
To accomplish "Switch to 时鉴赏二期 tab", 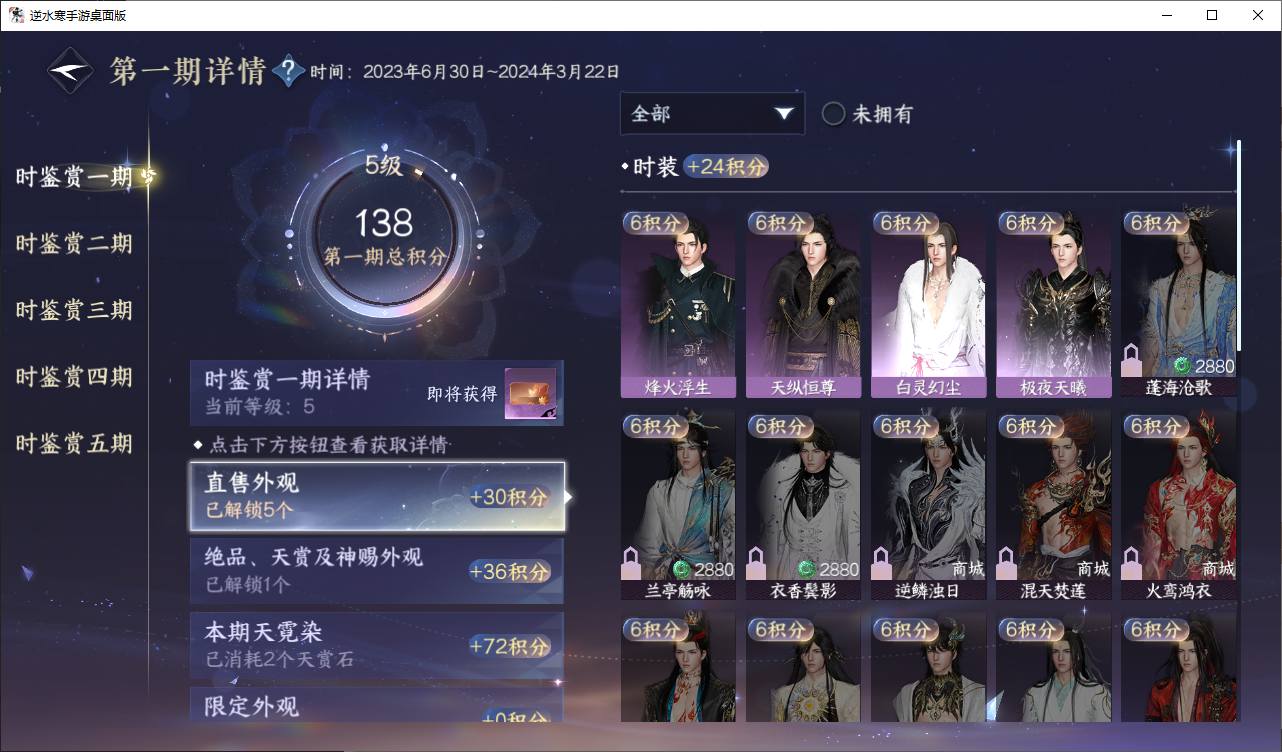I will click(x=74, y=244).
